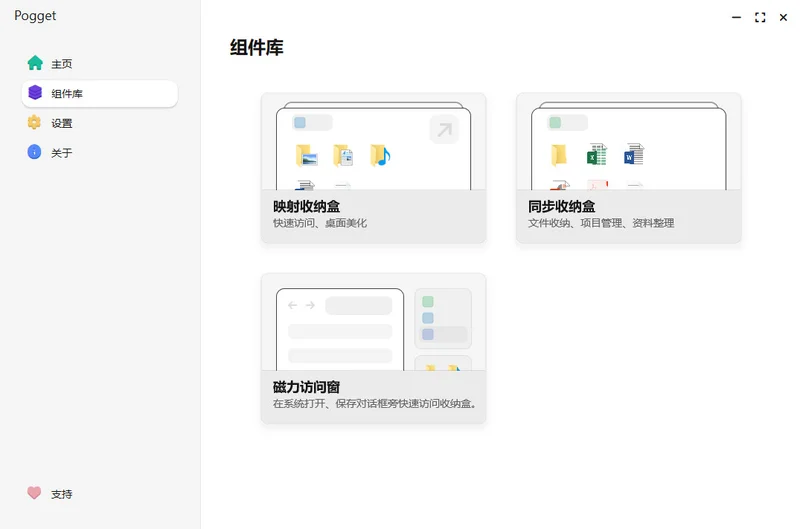Click the green home icon
800x529 pixels.
tap(35, 63)
